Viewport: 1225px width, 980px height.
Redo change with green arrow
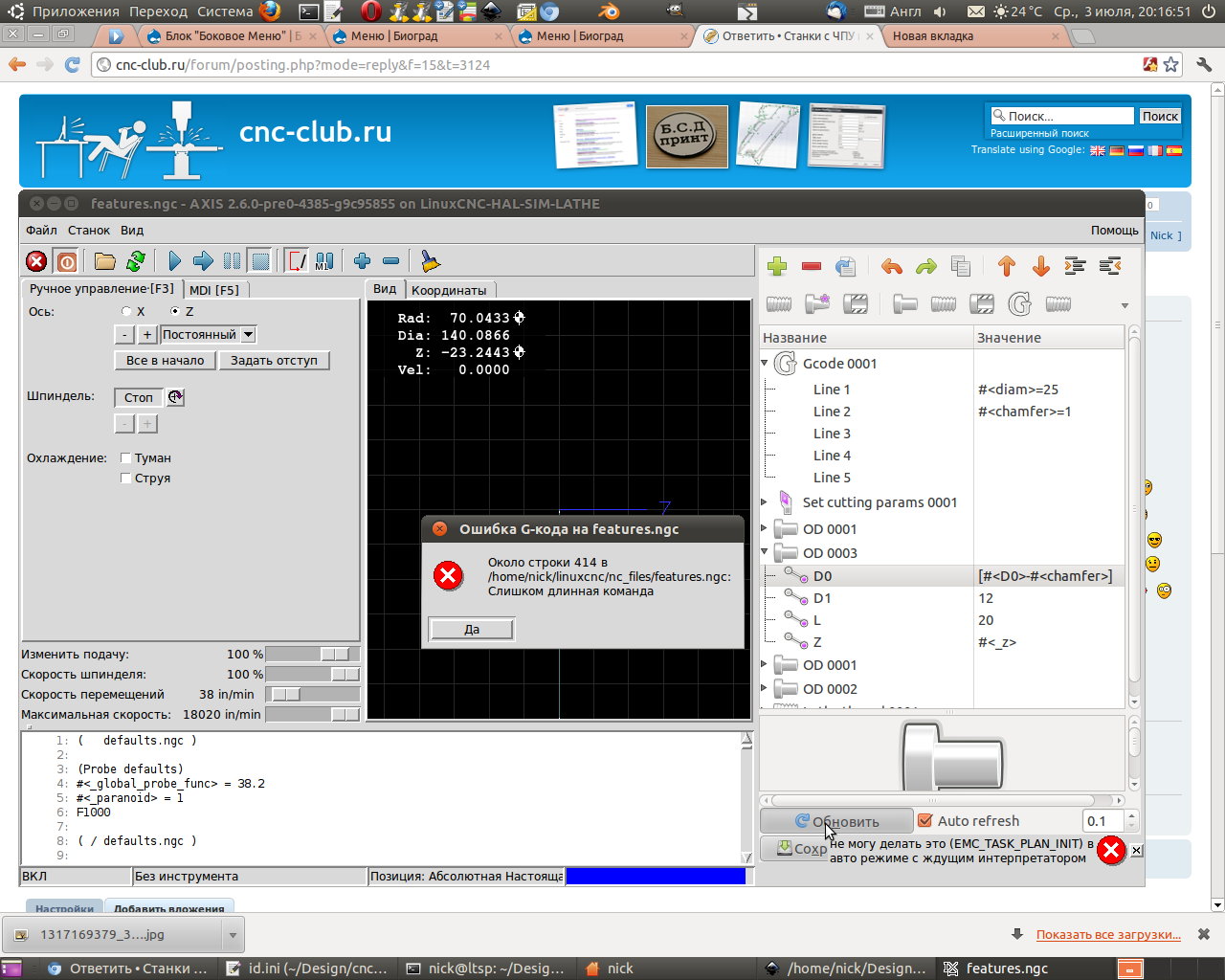[925, 266]
